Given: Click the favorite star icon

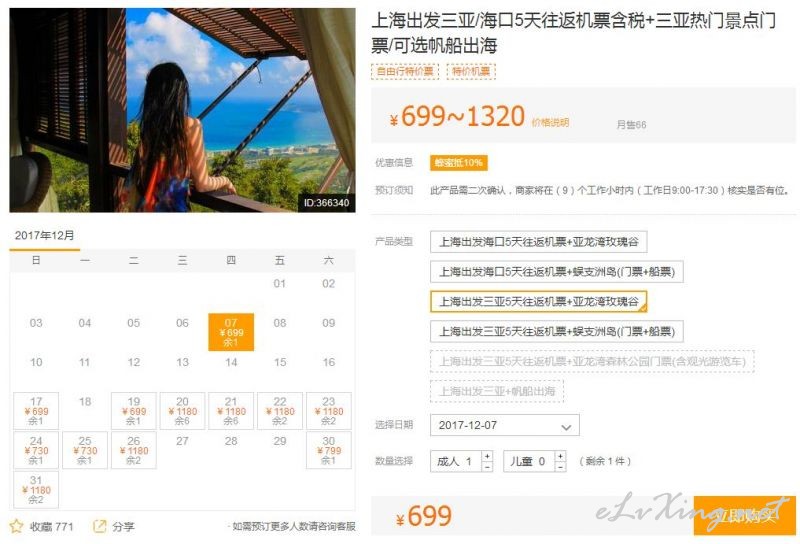Looking at the screenshot, I should point(16,526).
